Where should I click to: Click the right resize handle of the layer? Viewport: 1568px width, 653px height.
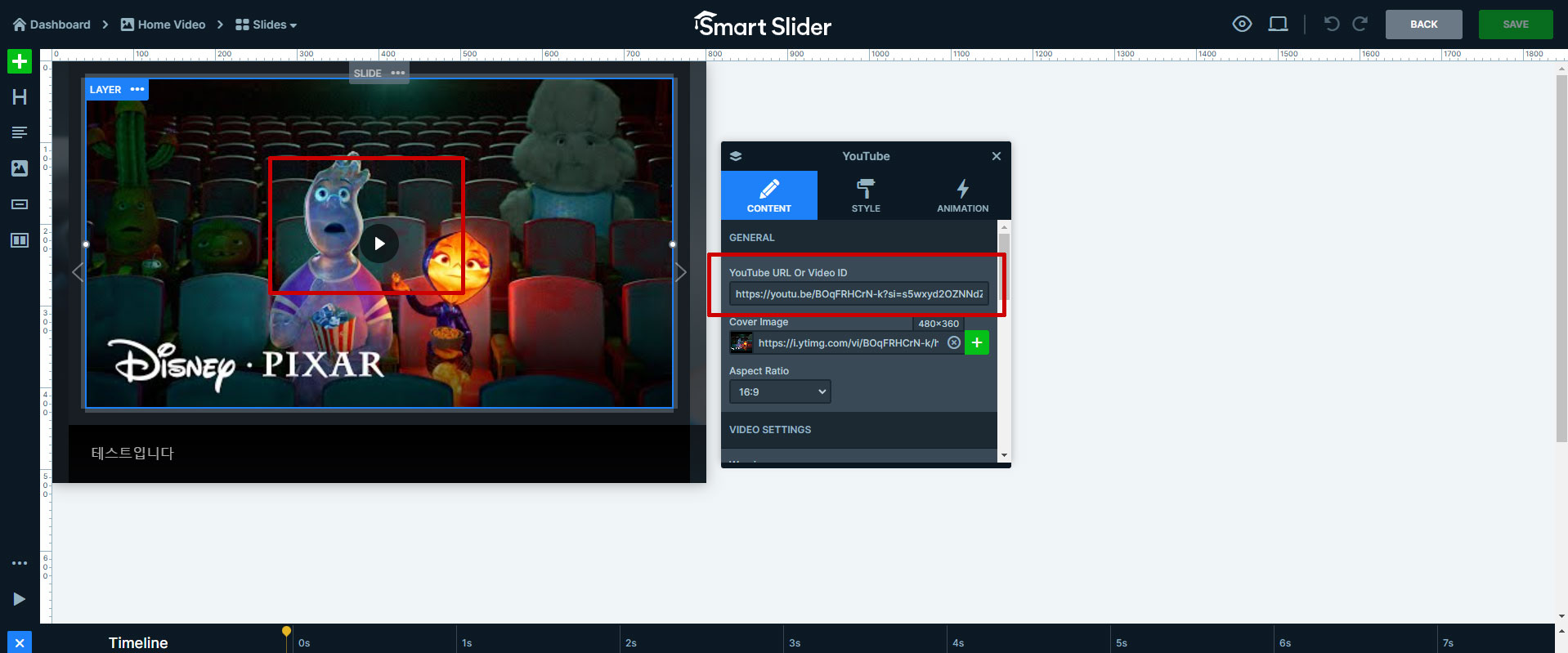[x=673, y=244]
